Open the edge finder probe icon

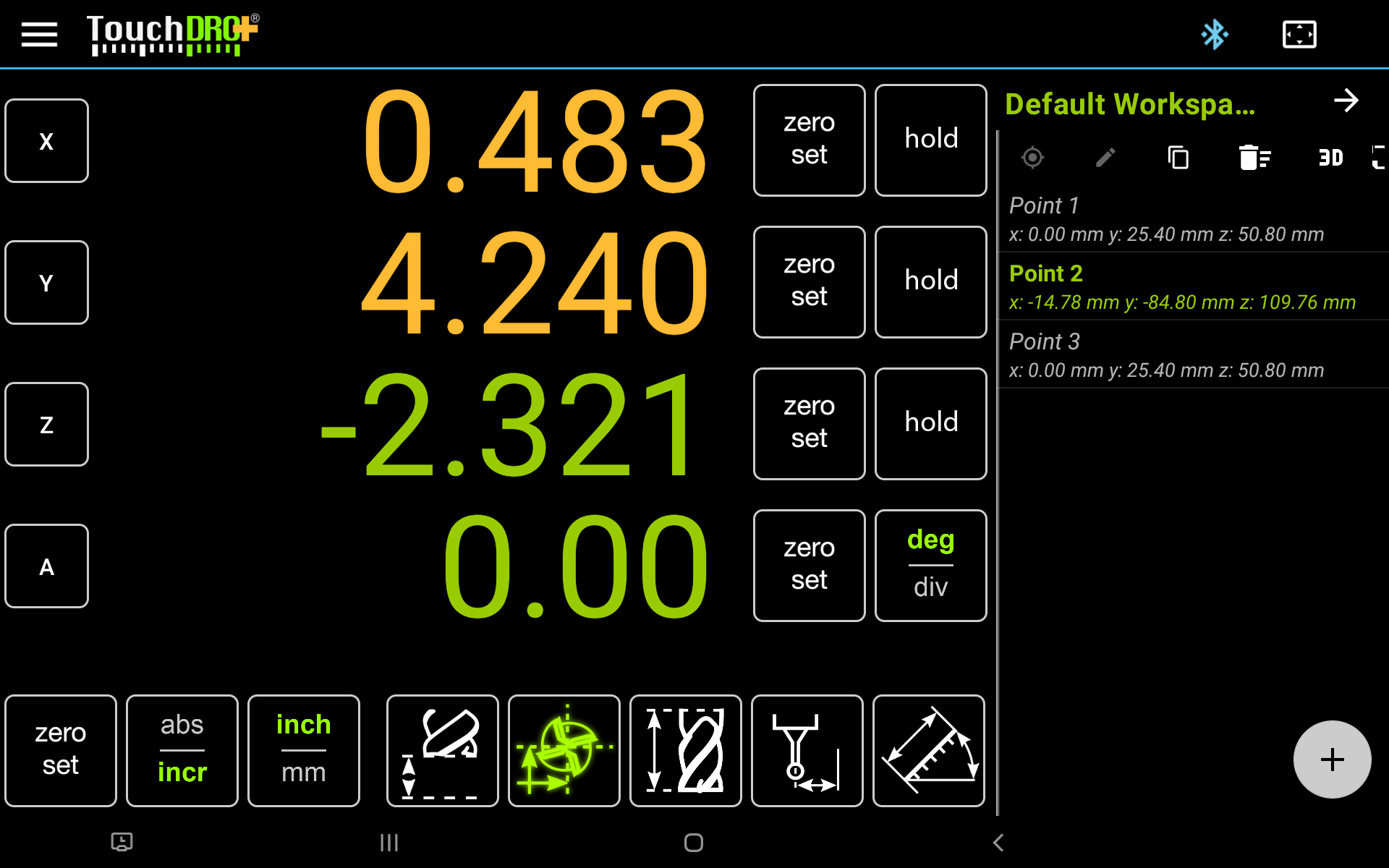pos(807,751)
